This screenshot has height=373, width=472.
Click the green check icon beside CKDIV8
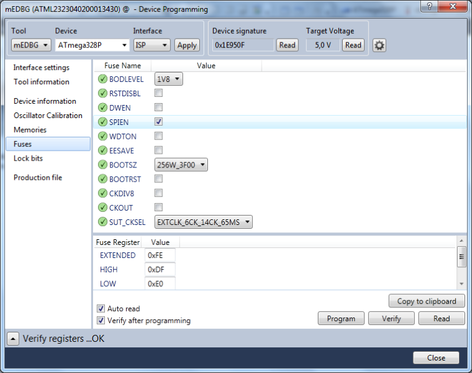click(102, 193)
